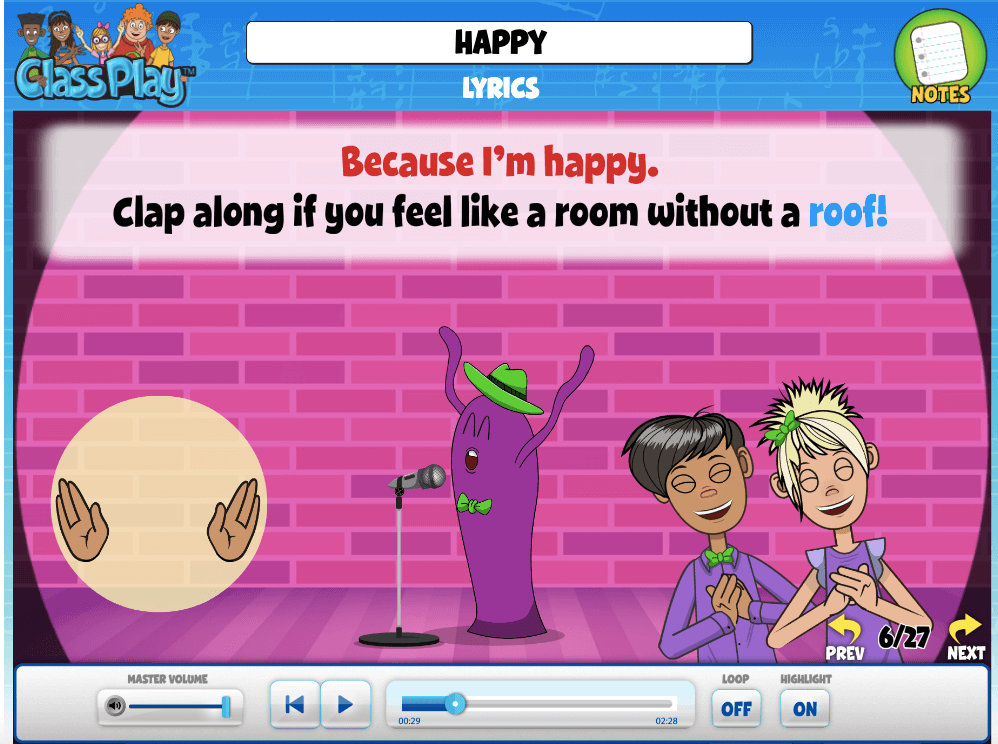Click the ClassPlay logo
The width and height of the screenshot is (998, 744).
coord(105,57)
